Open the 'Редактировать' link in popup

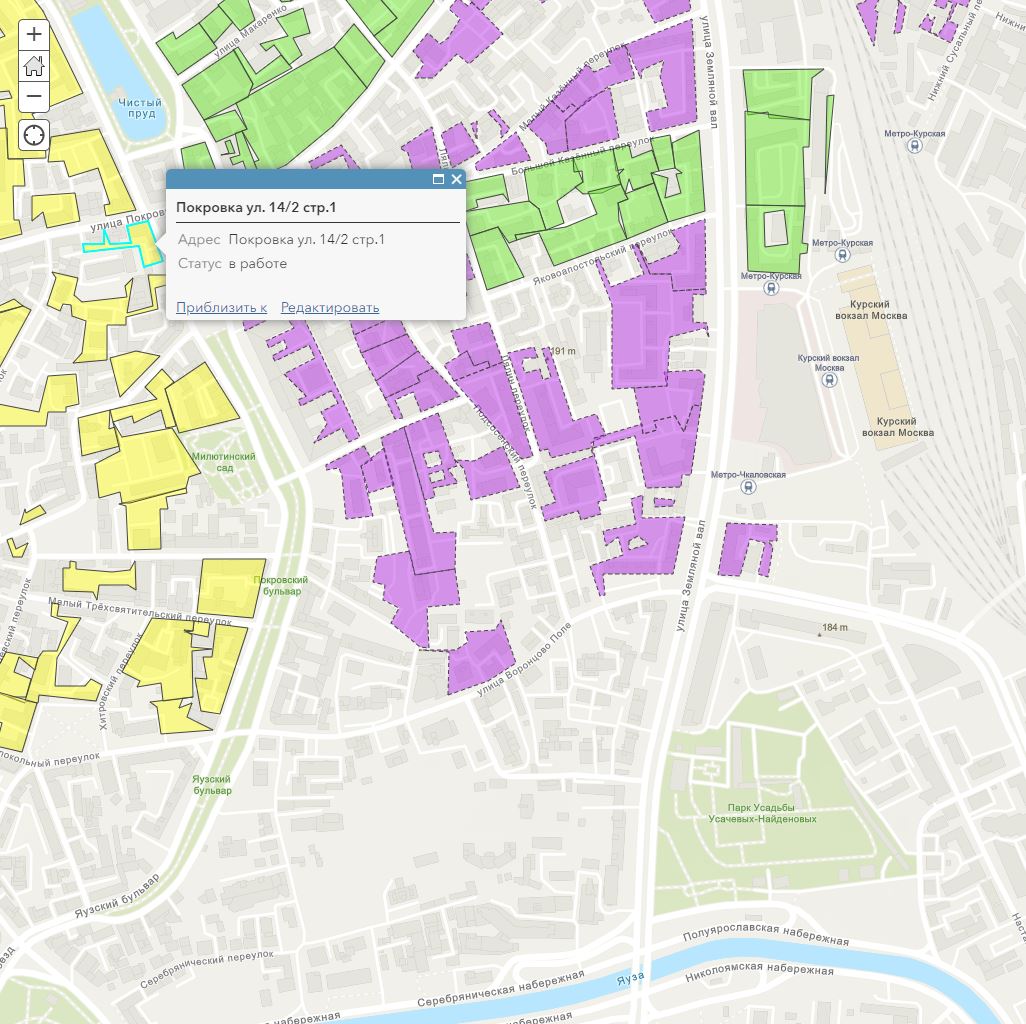coord(330,307)
